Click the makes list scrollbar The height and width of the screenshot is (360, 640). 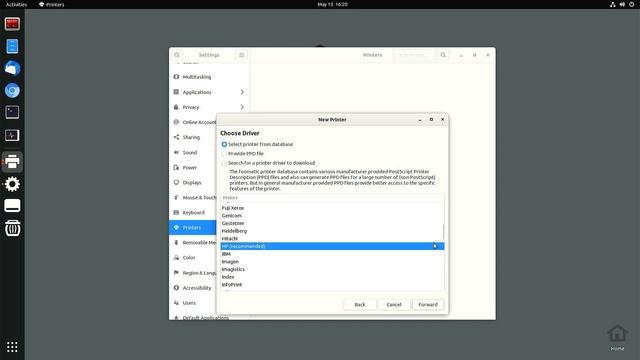click(x=443, y=231)
